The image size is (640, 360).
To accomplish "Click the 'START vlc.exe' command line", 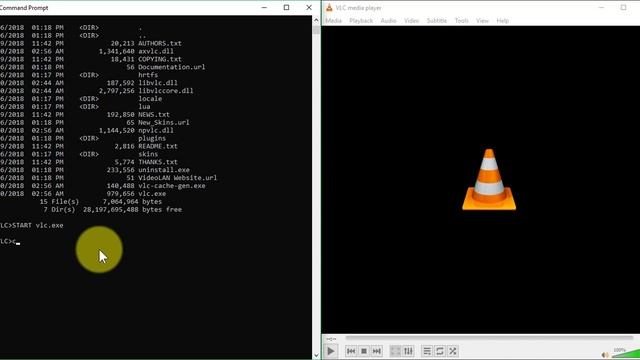I will pyautogui.click(x=38, y=225).
